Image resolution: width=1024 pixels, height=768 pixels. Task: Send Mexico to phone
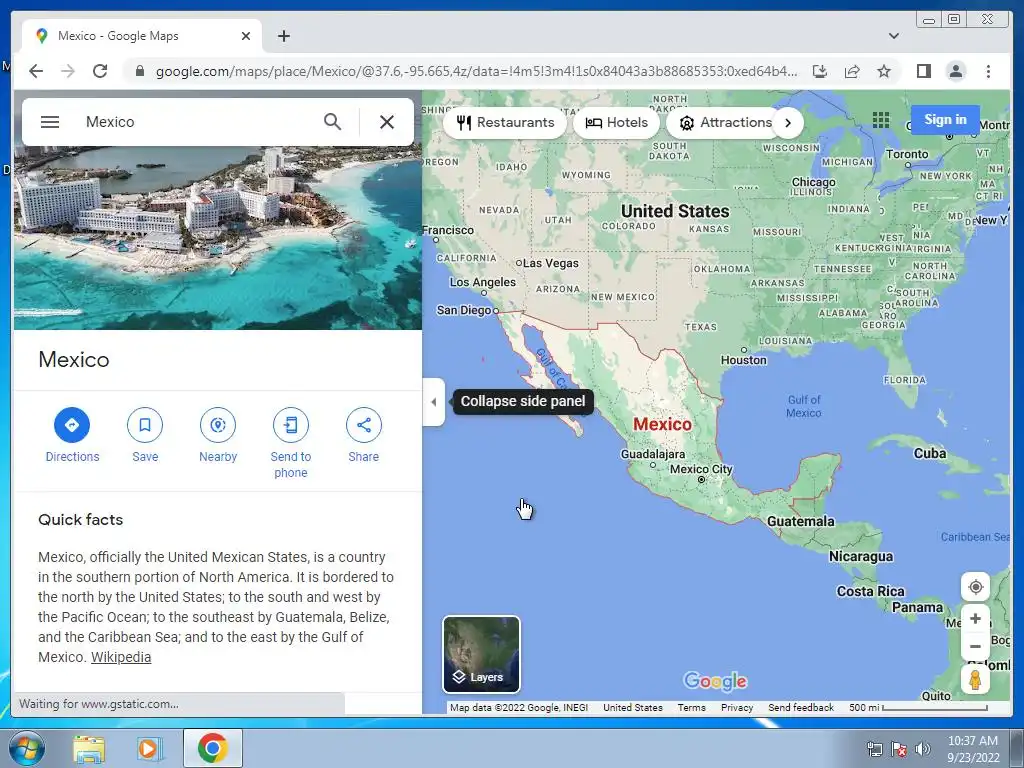pyautogui.click(x=291, y=443)
